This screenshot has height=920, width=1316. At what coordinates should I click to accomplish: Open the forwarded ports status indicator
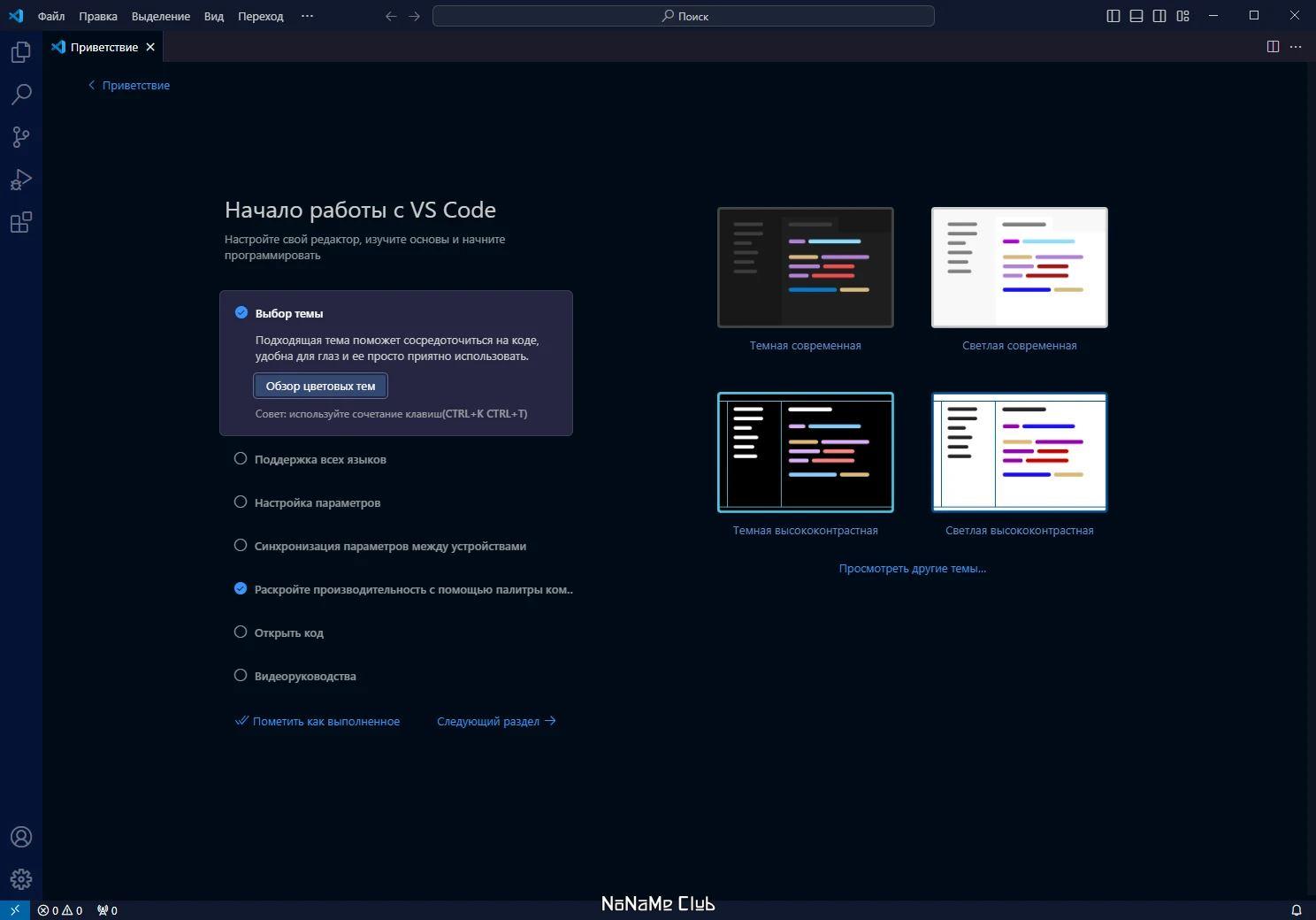107,910
